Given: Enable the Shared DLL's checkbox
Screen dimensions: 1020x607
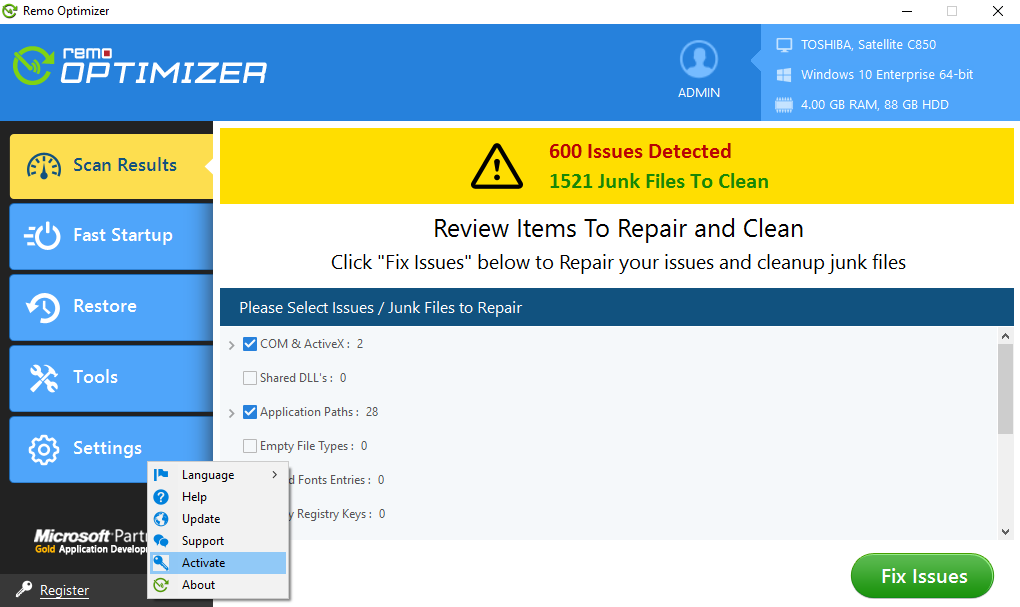Looking at the screenshot, I should coord(248,377).
